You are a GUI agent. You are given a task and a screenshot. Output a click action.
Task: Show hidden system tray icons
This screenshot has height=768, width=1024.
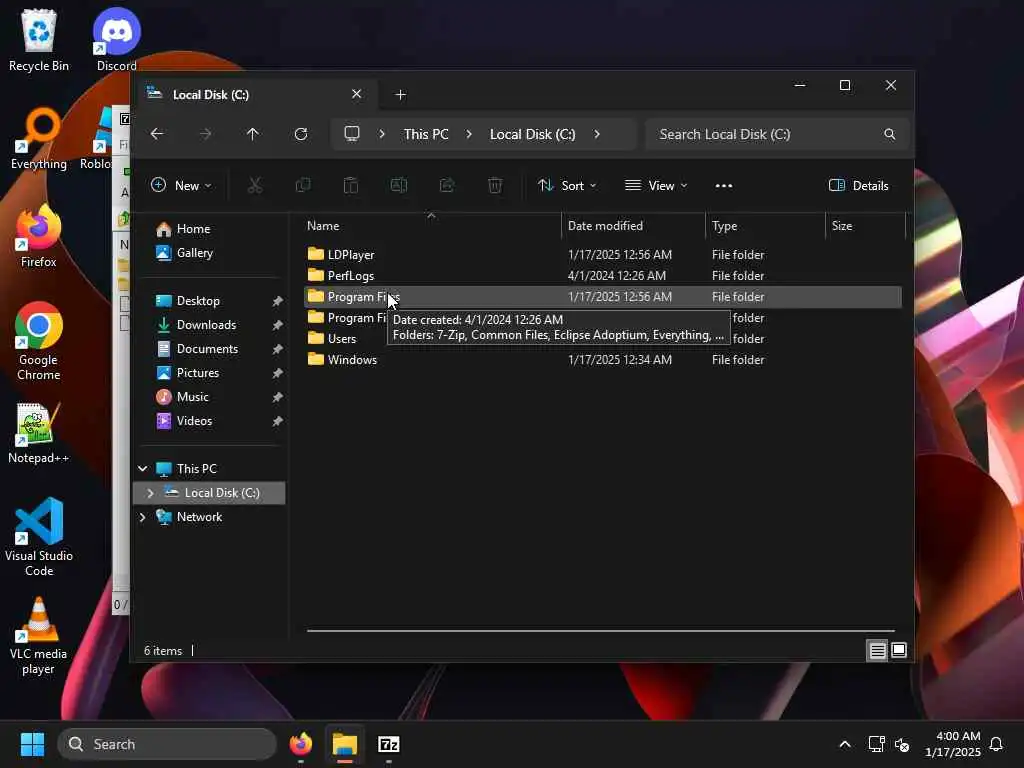(844, 744)
